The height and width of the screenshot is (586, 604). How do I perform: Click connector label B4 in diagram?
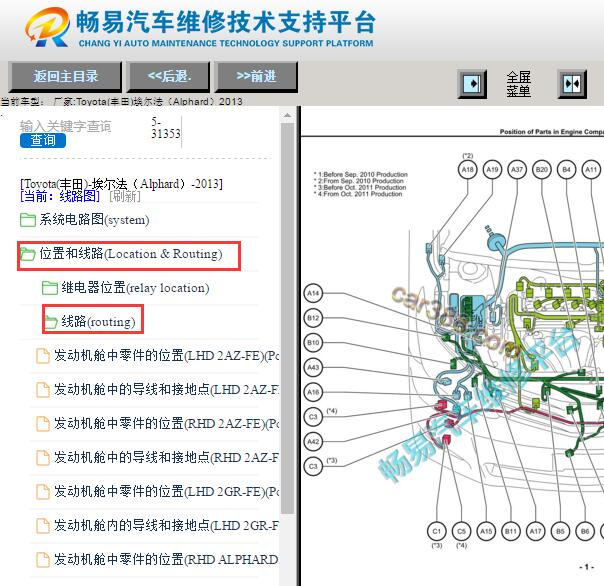tap(566, 170)
